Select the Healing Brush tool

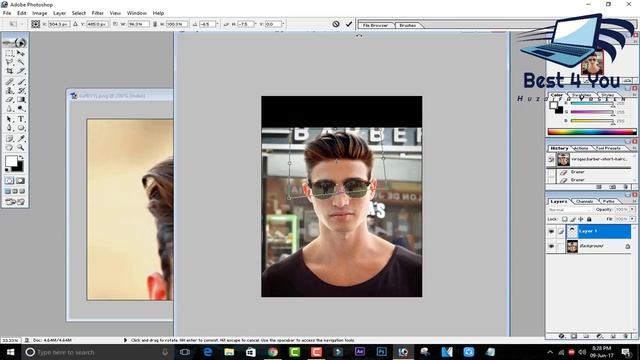coord(9,82)
